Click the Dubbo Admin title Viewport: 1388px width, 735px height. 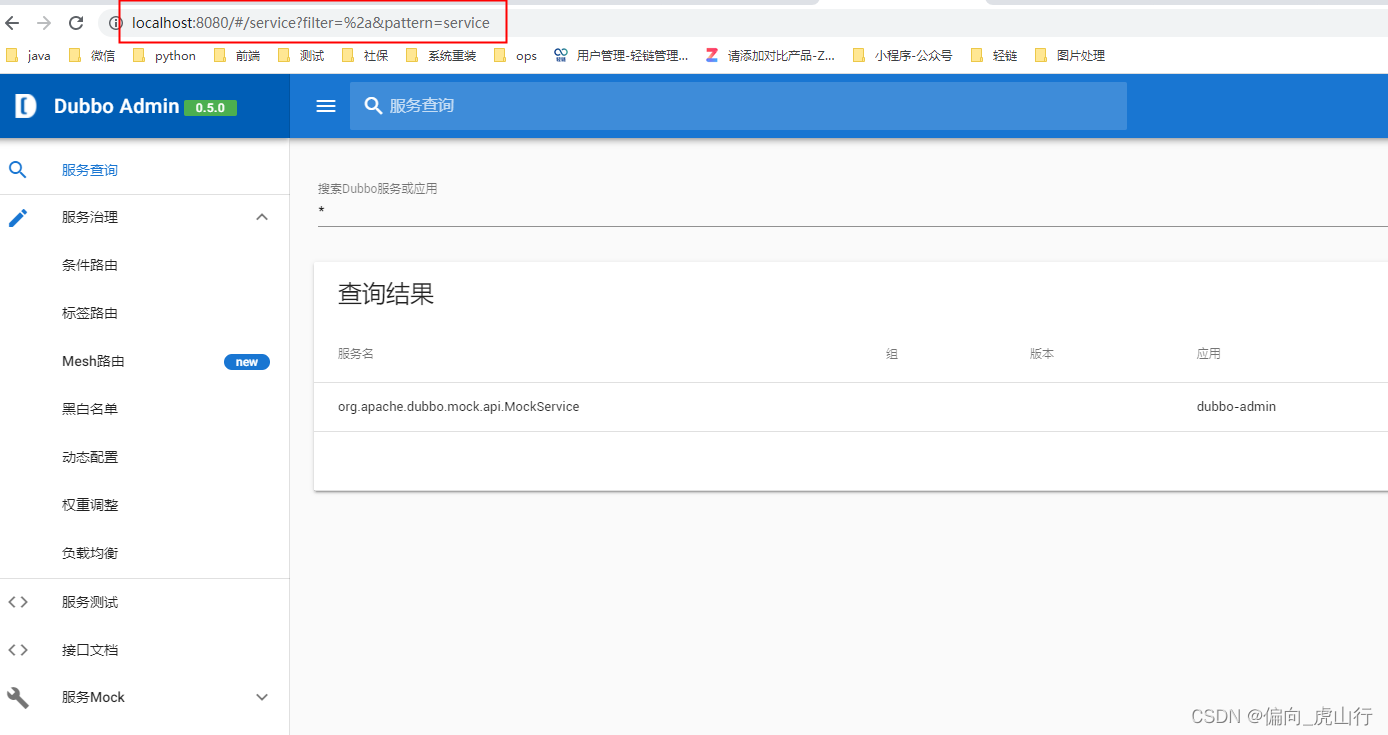[x=116, y=106]
